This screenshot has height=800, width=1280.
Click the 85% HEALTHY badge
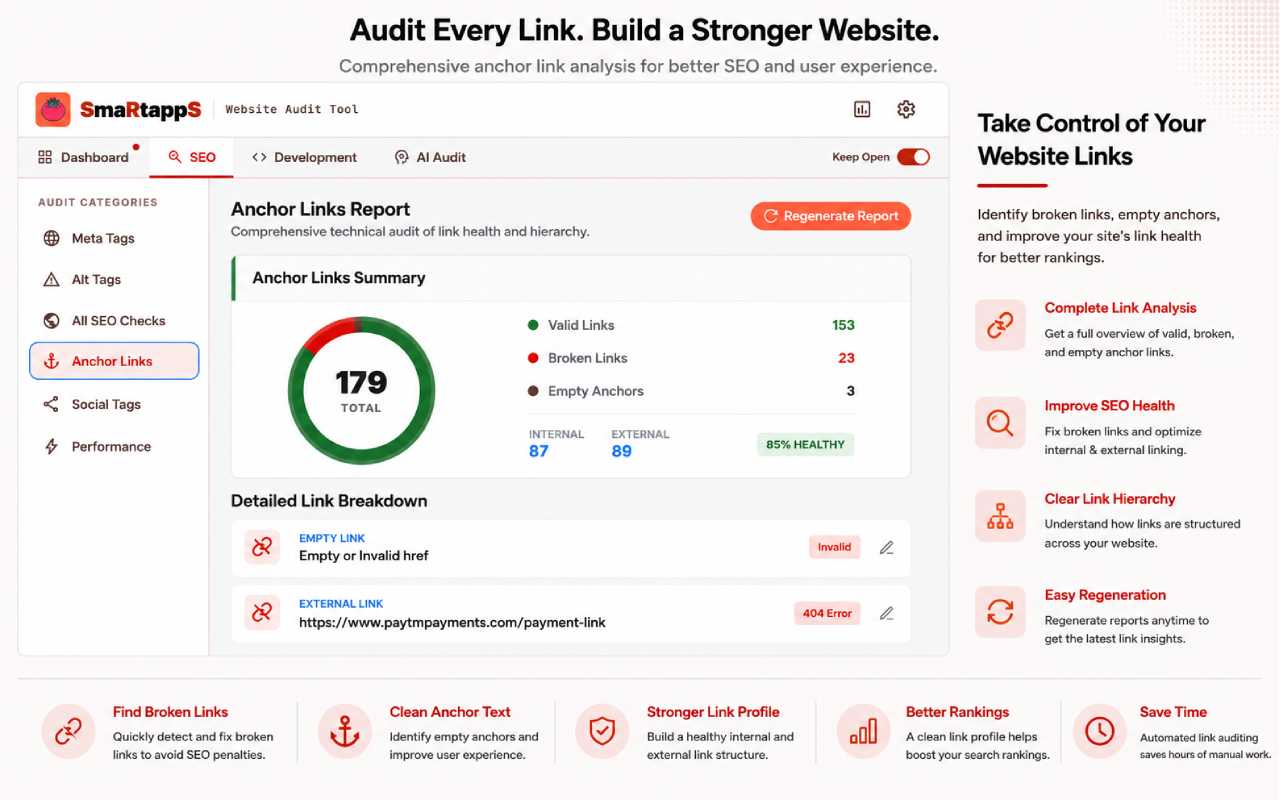805,444
